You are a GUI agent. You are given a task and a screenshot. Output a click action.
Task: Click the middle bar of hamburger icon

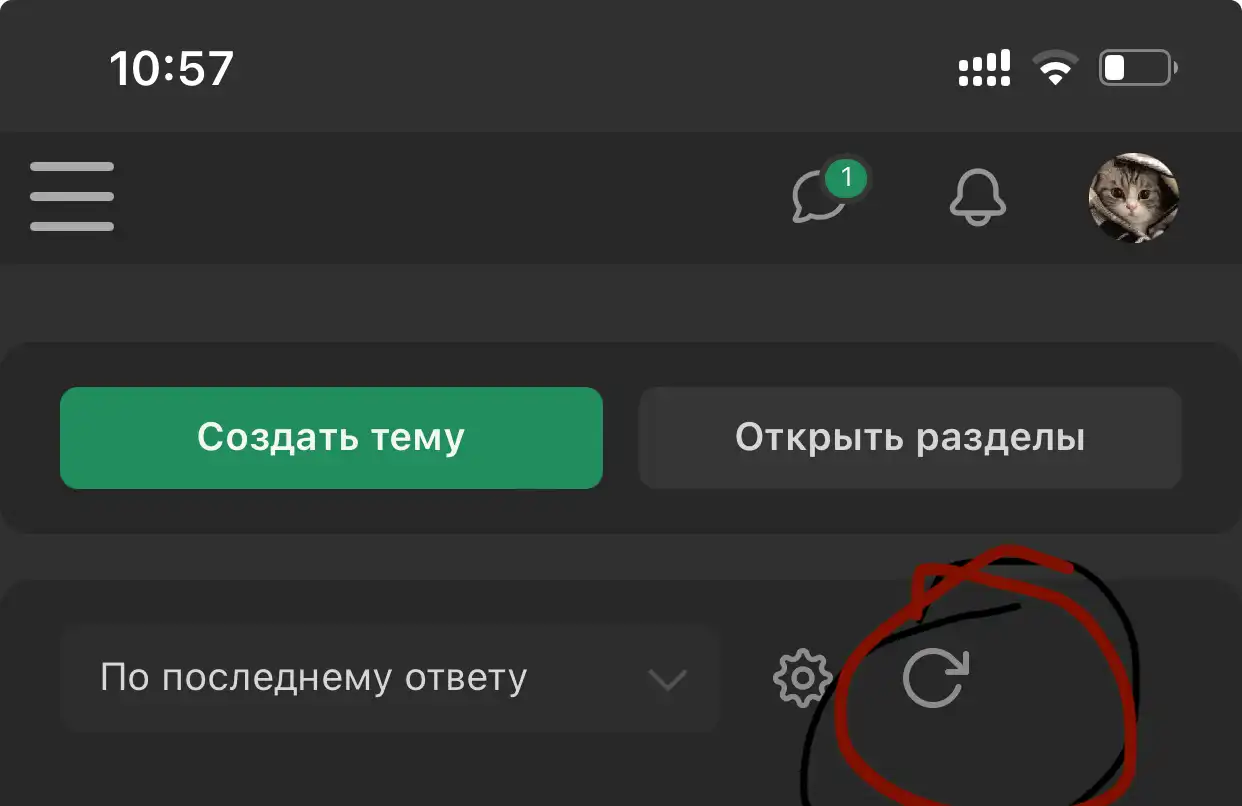[72, 197]
